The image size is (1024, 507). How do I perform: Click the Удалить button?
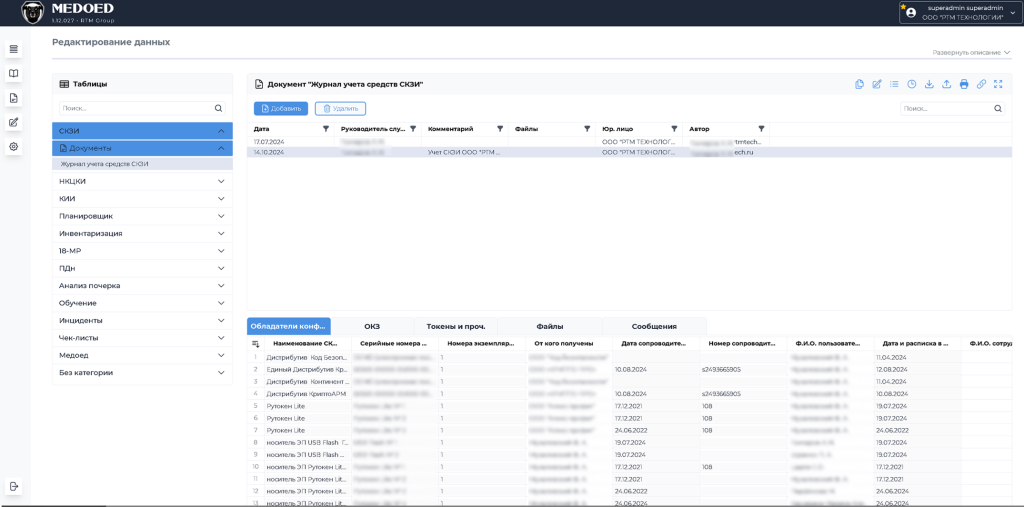[340, 108]
